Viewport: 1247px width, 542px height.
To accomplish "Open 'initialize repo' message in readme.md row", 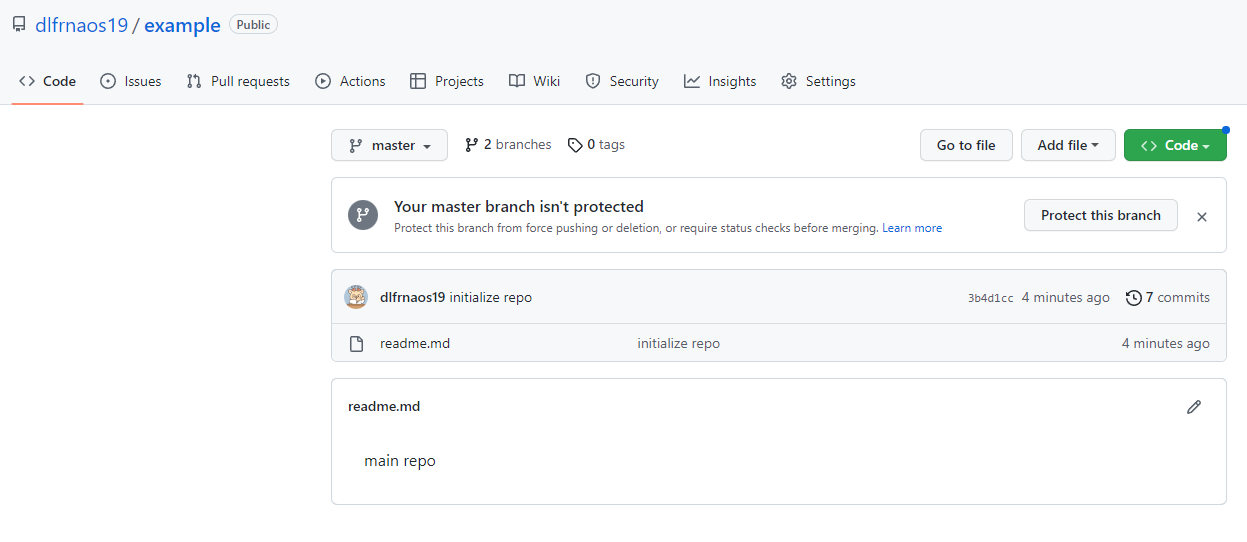I will click(679, 343).
